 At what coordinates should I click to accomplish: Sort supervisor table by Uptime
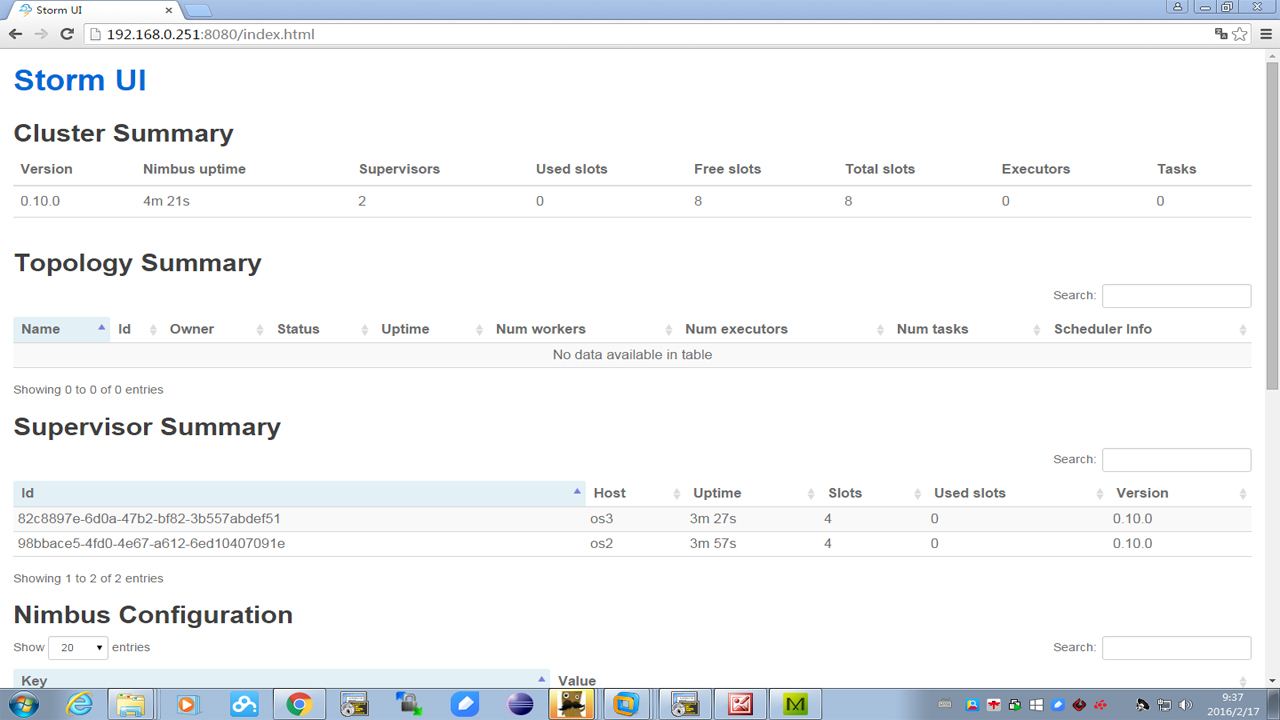[x=752, y=493]
